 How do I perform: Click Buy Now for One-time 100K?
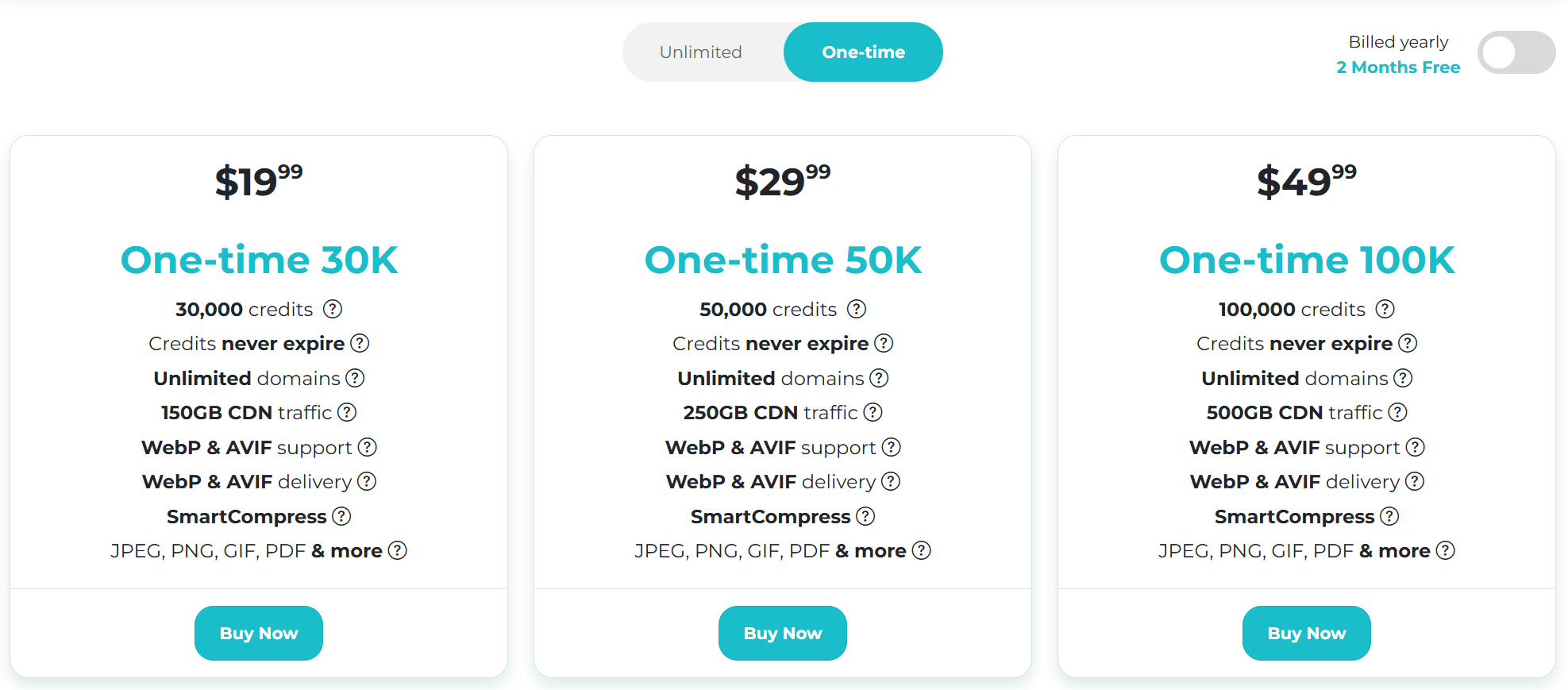coord(1307,633)
